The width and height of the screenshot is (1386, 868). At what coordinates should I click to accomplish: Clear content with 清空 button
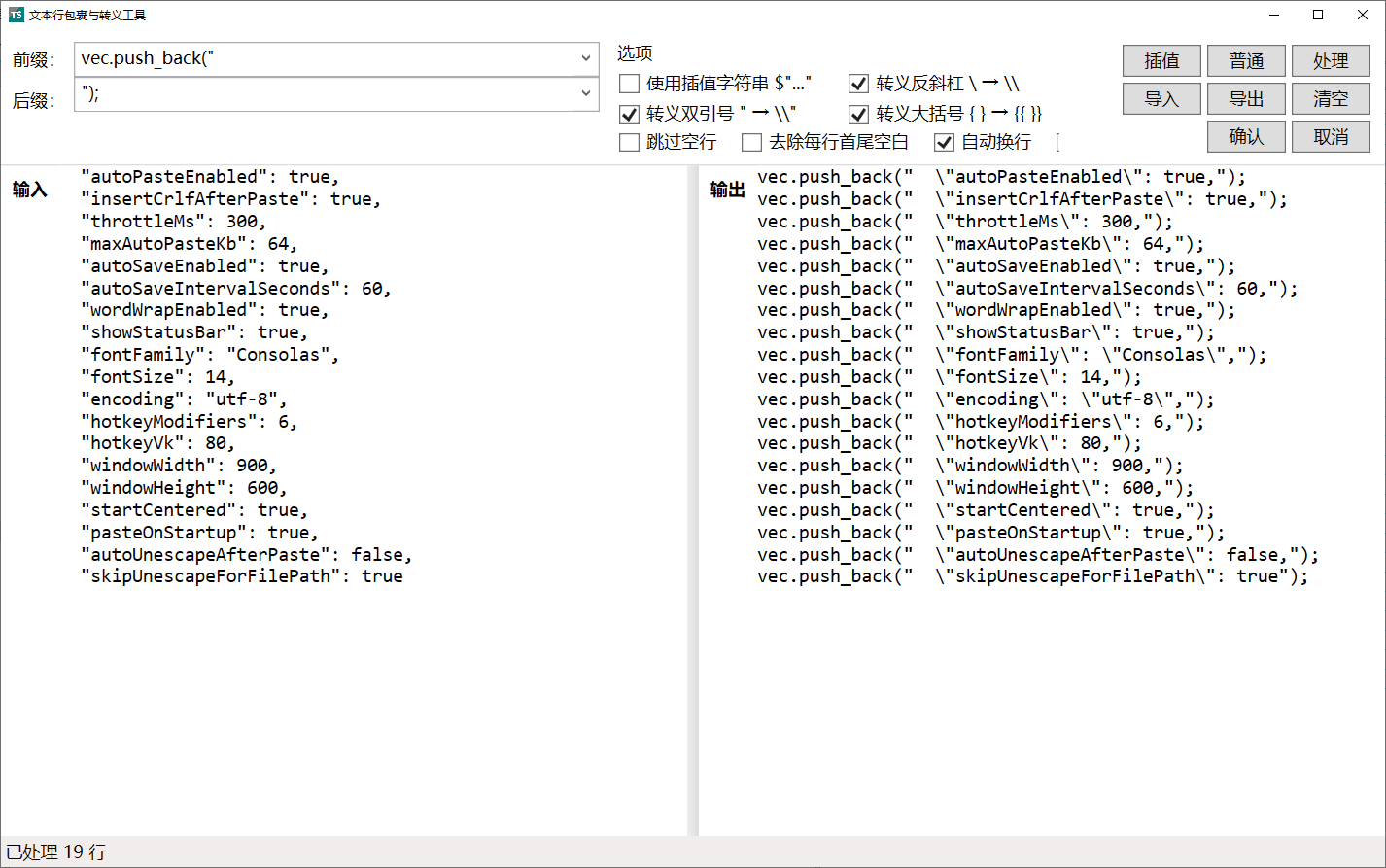pos(1331,99)
